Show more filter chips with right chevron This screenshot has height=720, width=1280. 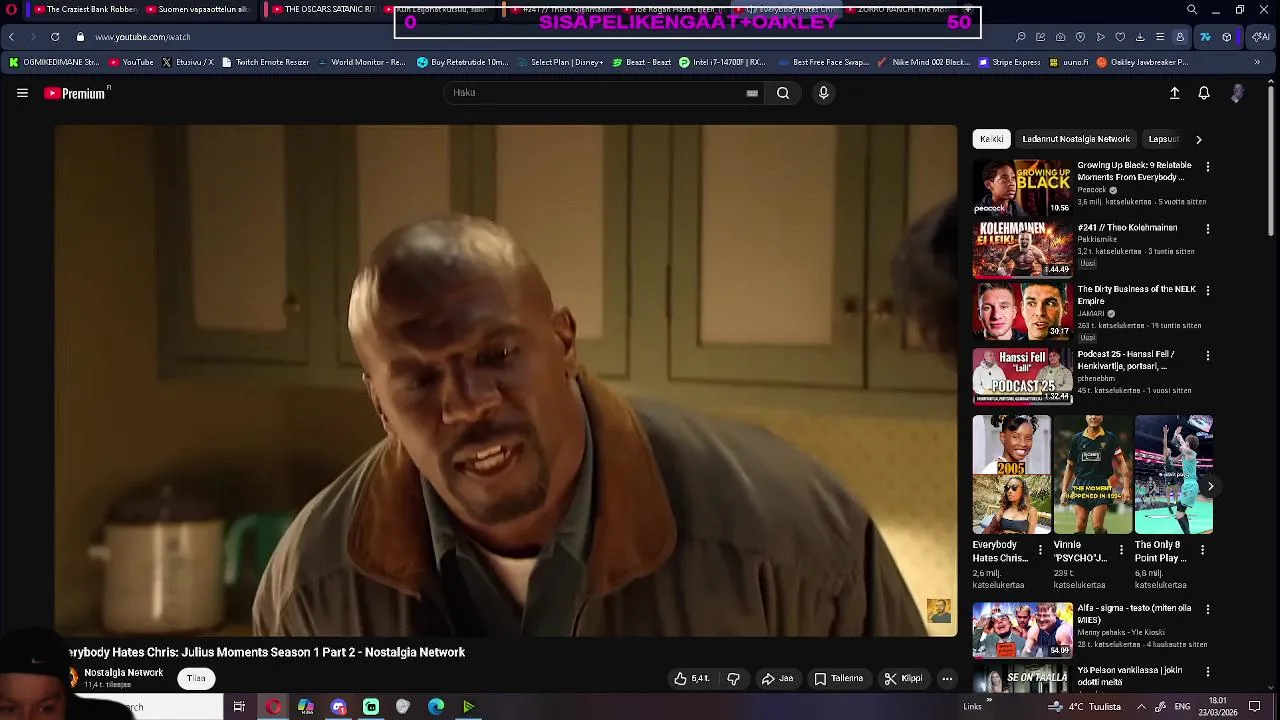tap(1199, 139)
